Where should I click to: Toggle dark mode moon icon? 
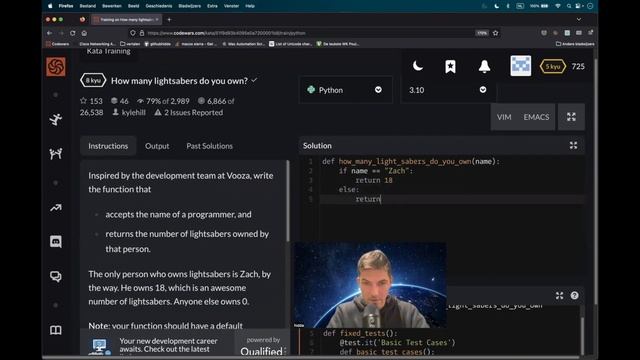[x=418, y=66]
